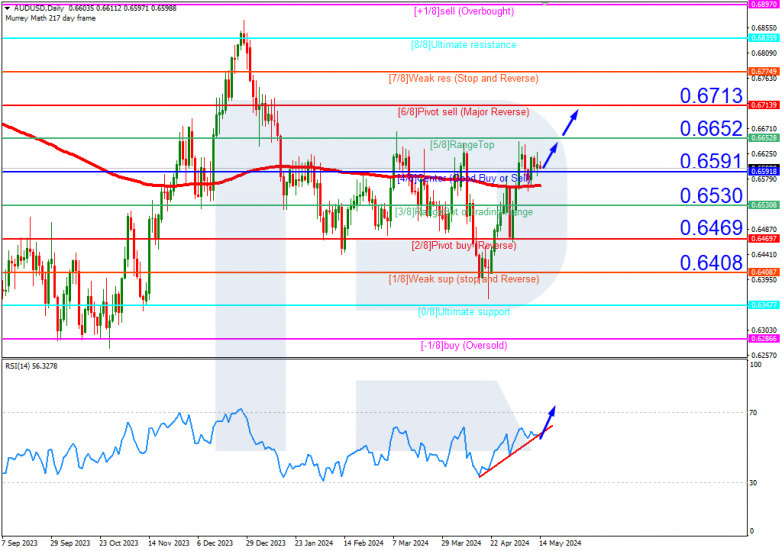Screen dimensions: 782x551
Task: Click the 7 Mar 2024 date label
Action: point(410,543)
